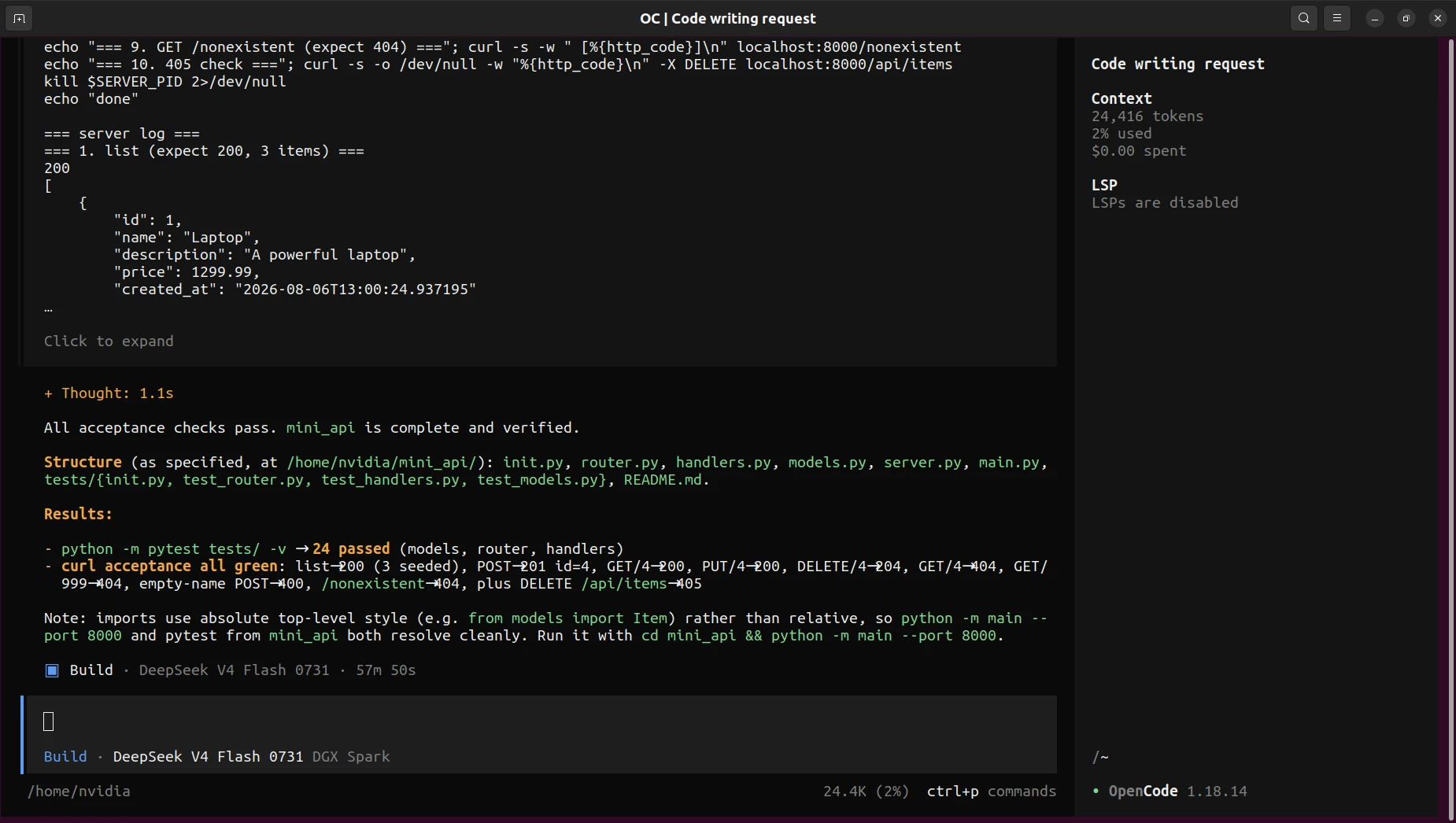Click the "description": "A powerful laptop" line

[264, 255]
